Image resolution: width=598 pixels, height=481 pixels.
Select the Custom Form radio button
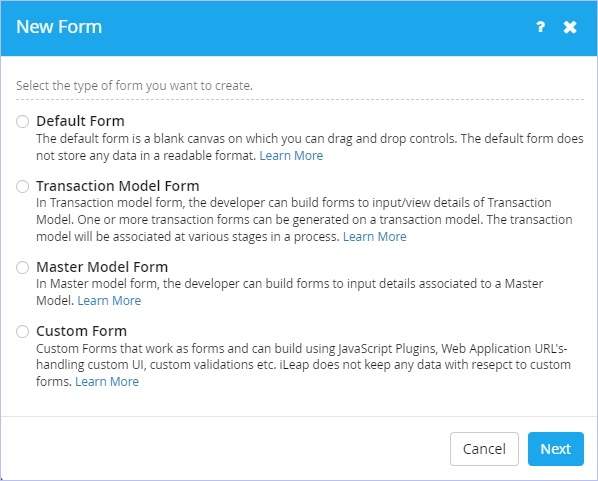coord(23,331)
